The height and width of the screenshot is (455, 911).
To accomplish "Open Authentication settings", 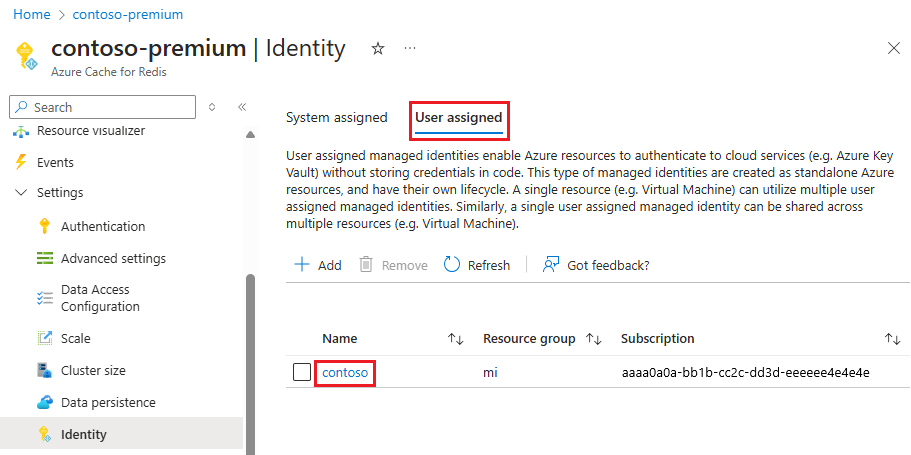I will pyautogui.click(x=103, y=227).
